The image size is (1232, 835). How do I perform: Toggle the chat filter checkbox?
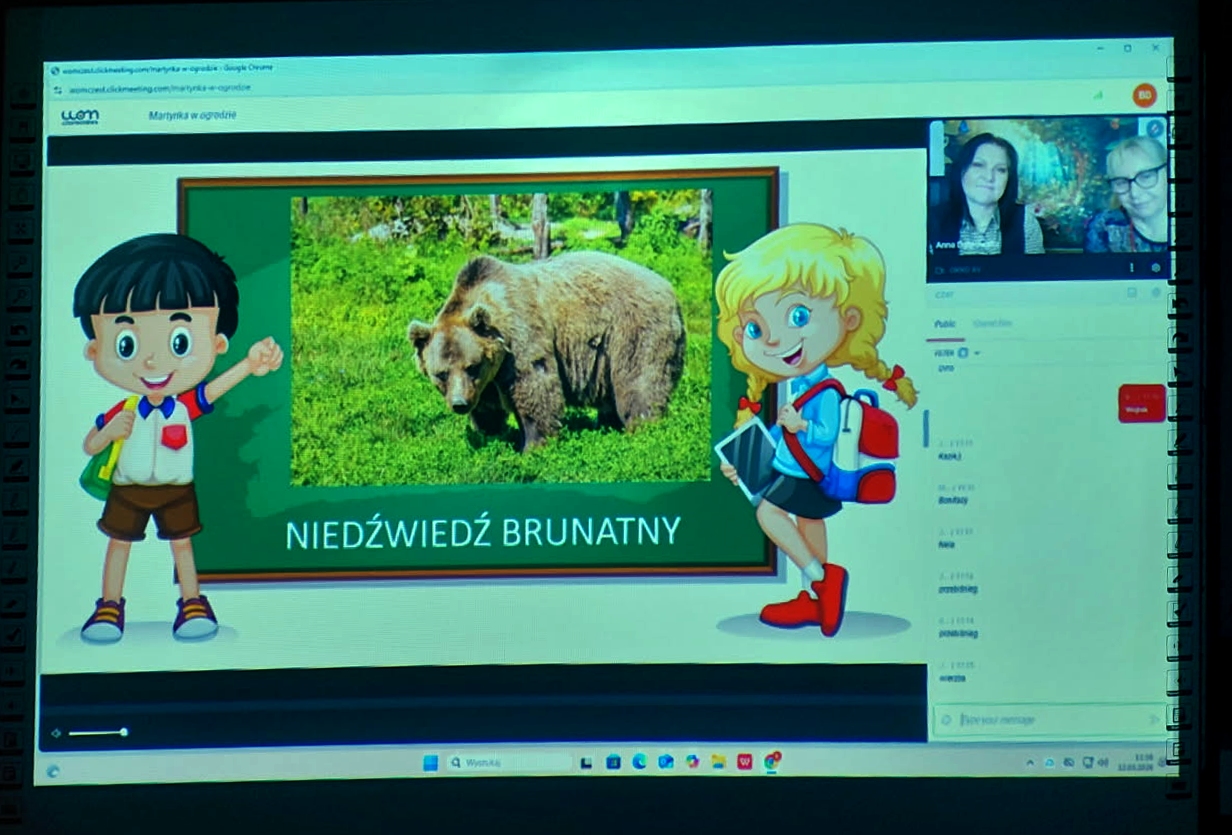click(x=962, y=353)
